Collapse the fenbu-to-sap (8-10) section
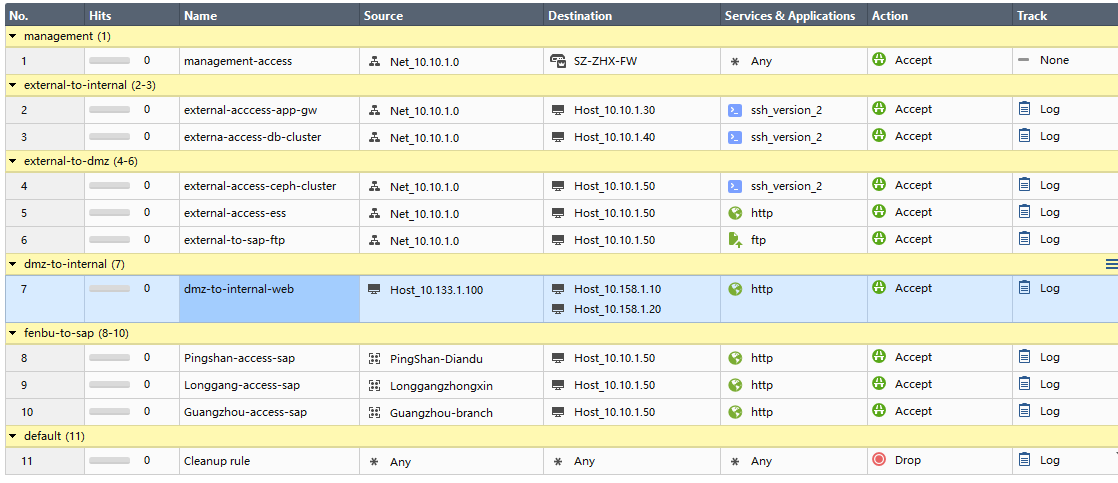 pyautogui.click(x=13, y=333)
